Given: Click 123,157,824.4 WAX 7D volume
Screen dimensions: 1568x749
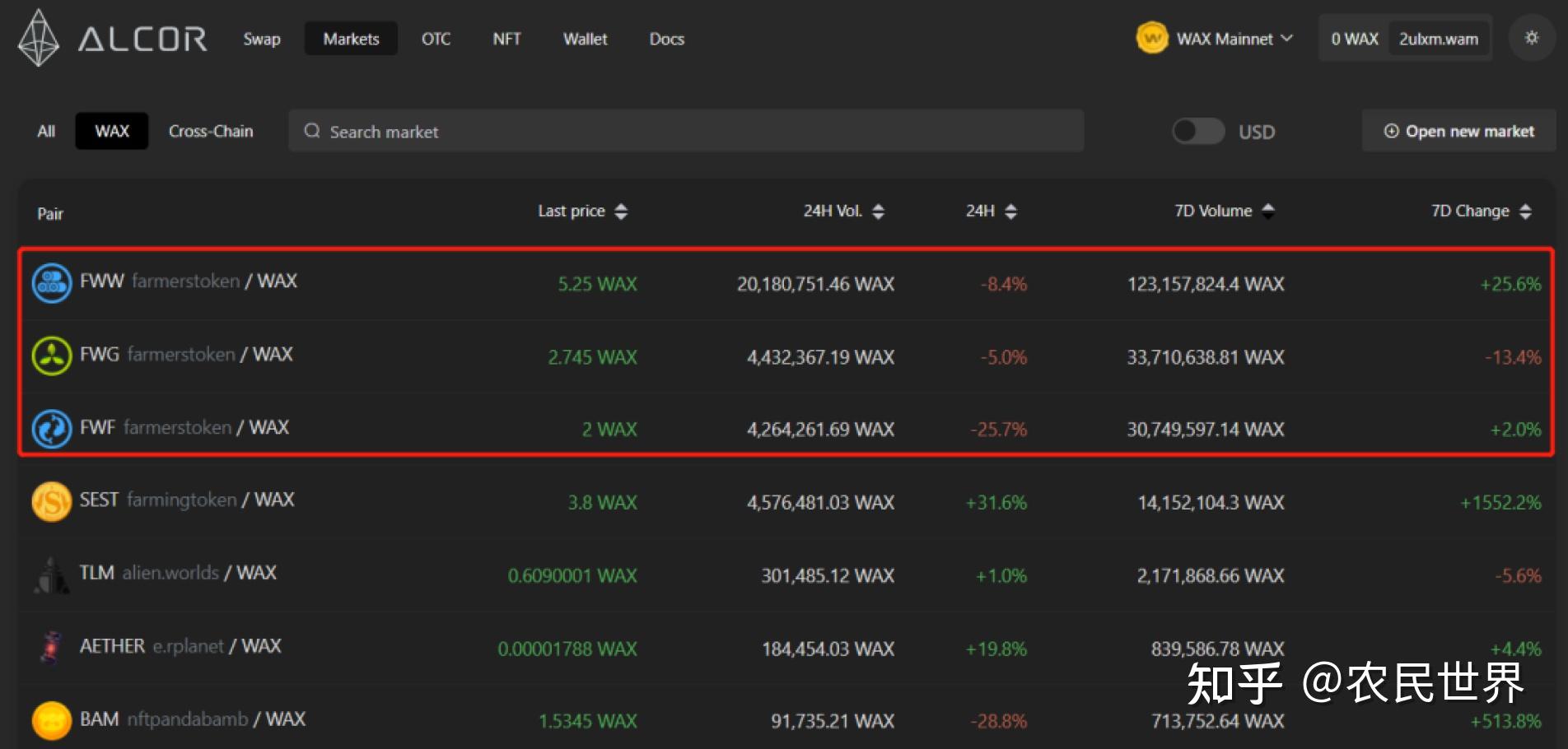Looking at the screenshot, I should pos(1206,284).
